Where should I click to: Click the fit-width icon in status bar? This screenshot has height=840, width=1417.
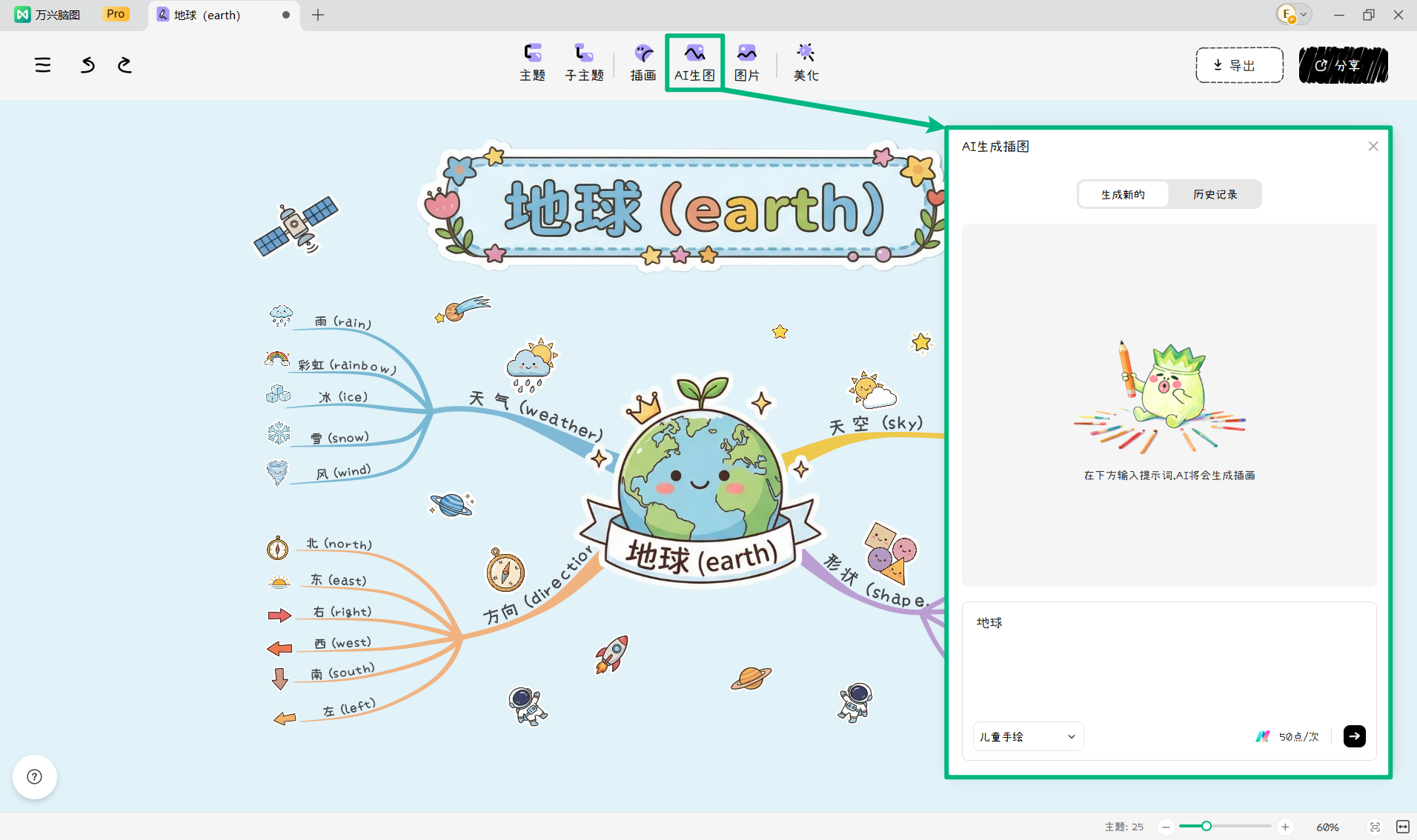point(1402,827)
